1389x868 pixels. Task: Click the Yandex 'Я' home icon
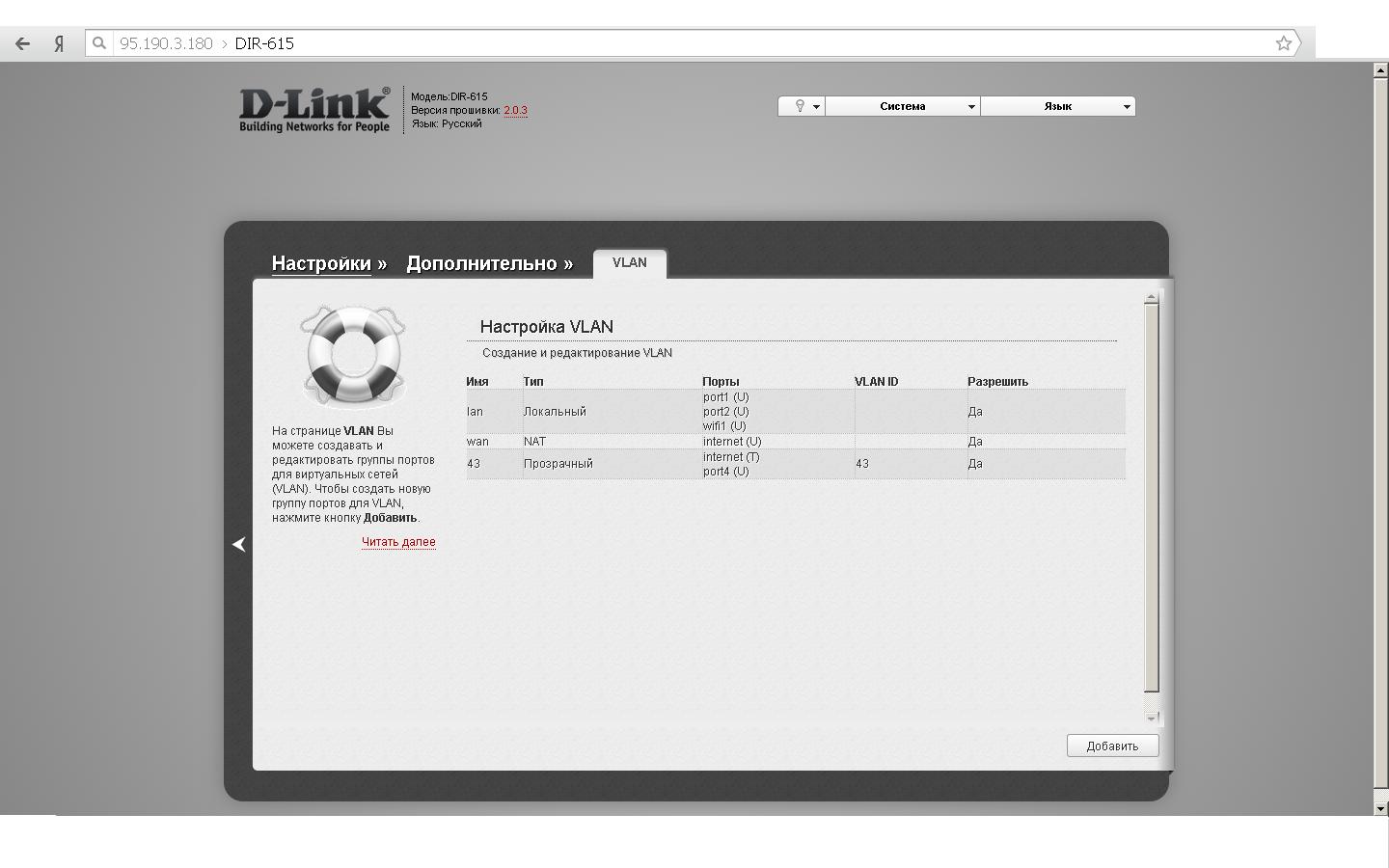click(x=59, y=43)
